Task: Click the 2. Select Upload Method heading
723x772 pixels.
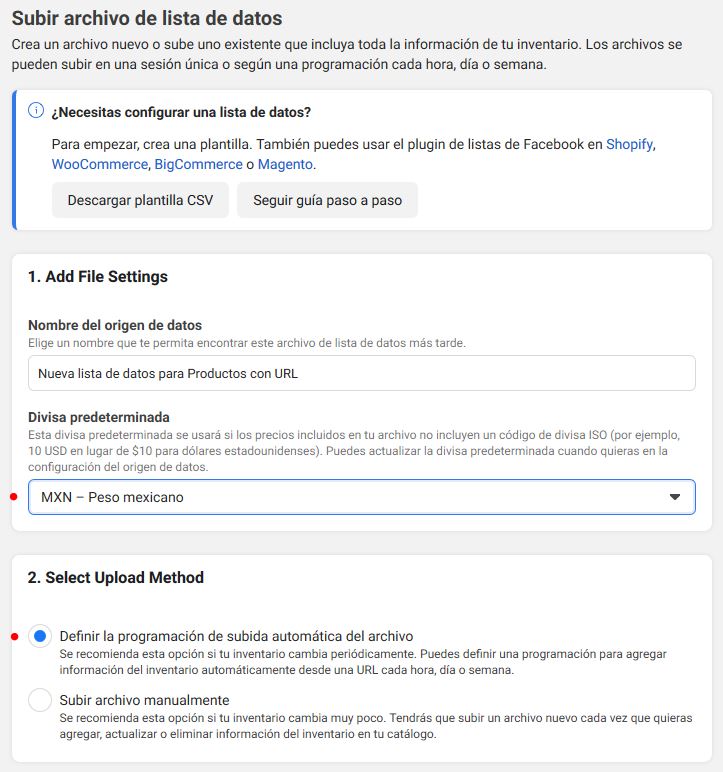Action: [116, 577]
